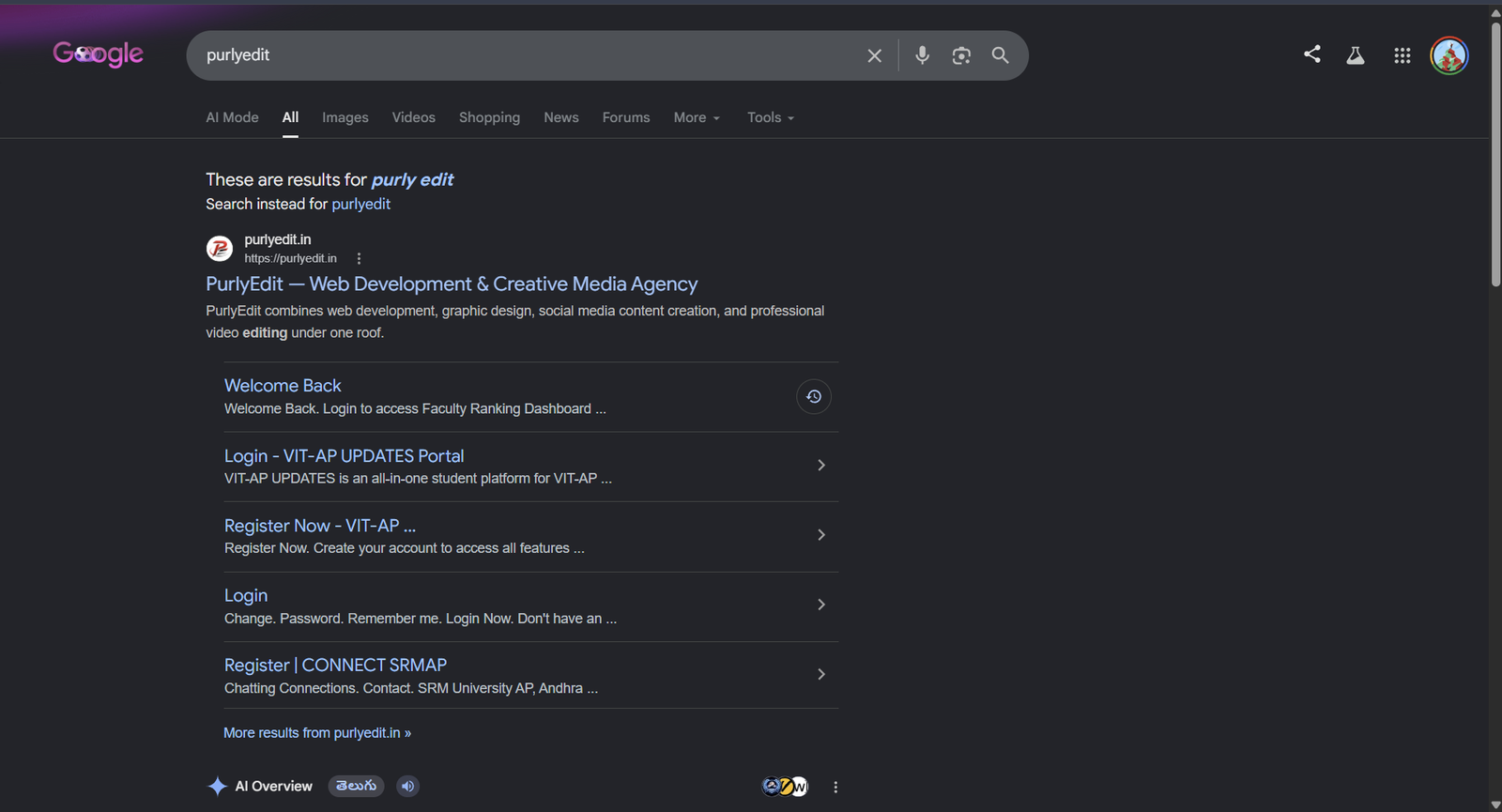Open Login - VIT-AP UPDATES Portal link
This screenshot has width=1502, height=812.
click(344, 455)
